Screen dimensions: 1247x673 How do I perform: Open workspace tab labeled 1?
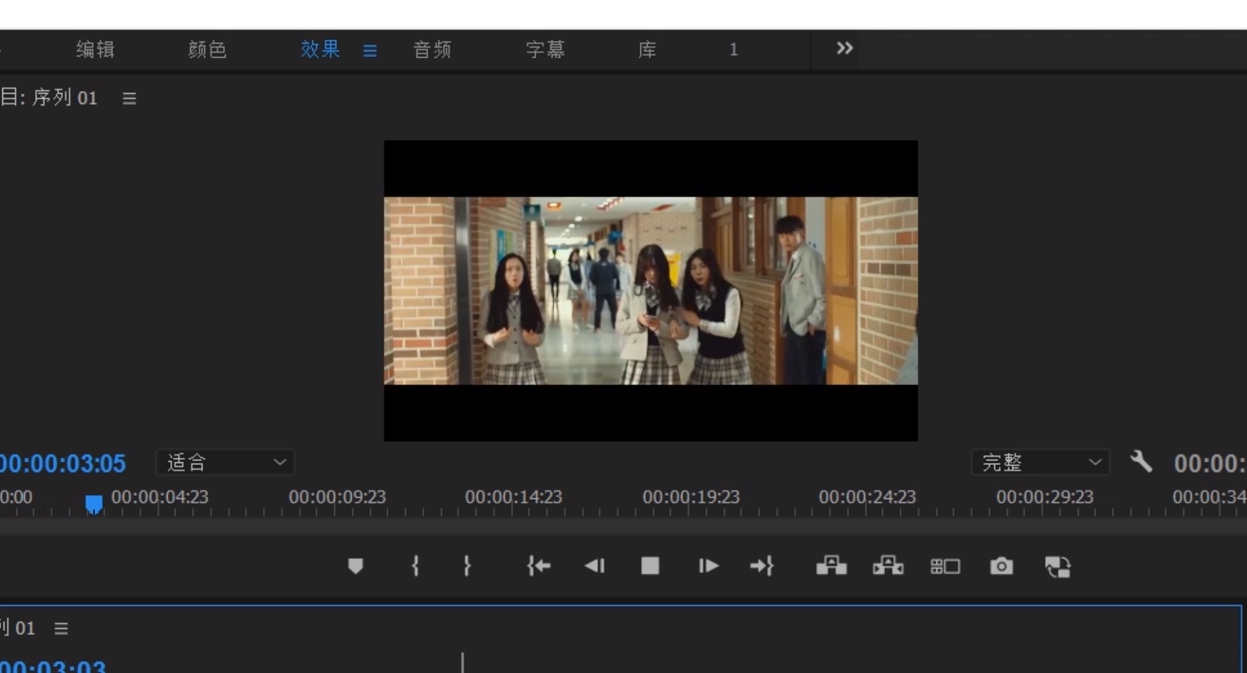click(733, 49)
